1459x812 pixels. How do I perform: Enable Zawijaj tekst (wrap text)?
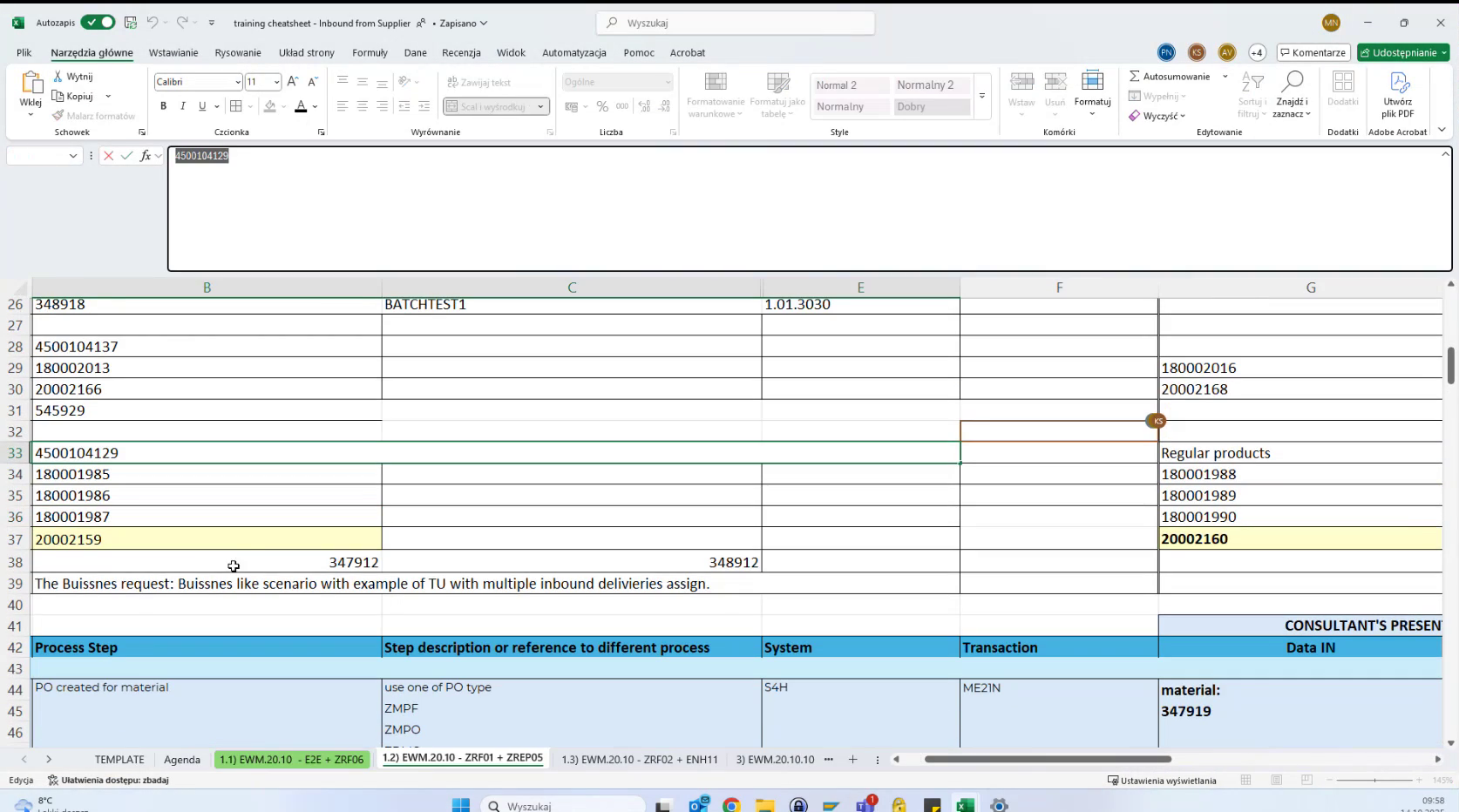coord(489,81)
